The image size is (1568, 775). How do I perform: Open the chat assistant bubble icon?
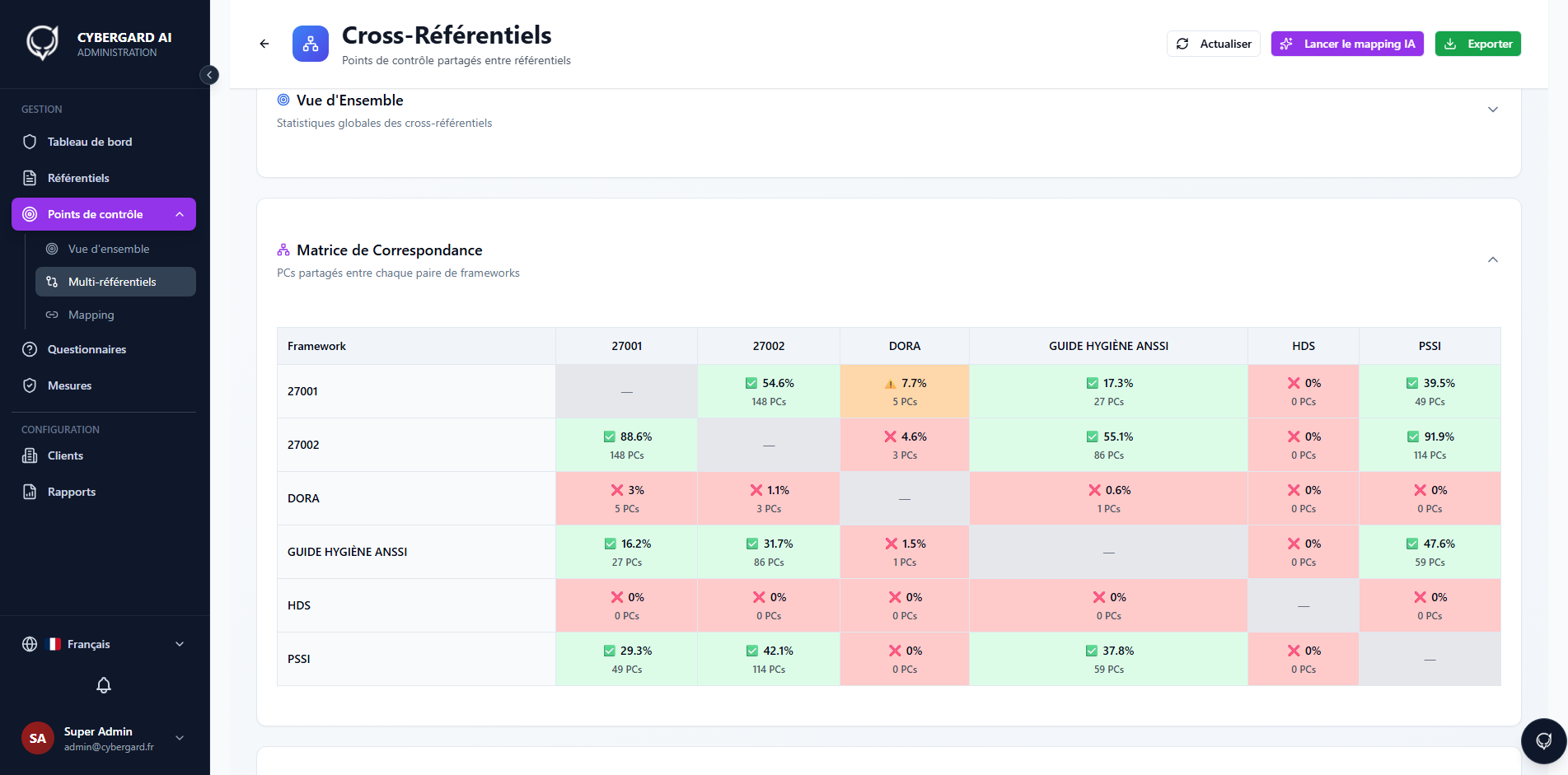point(1543,741)
